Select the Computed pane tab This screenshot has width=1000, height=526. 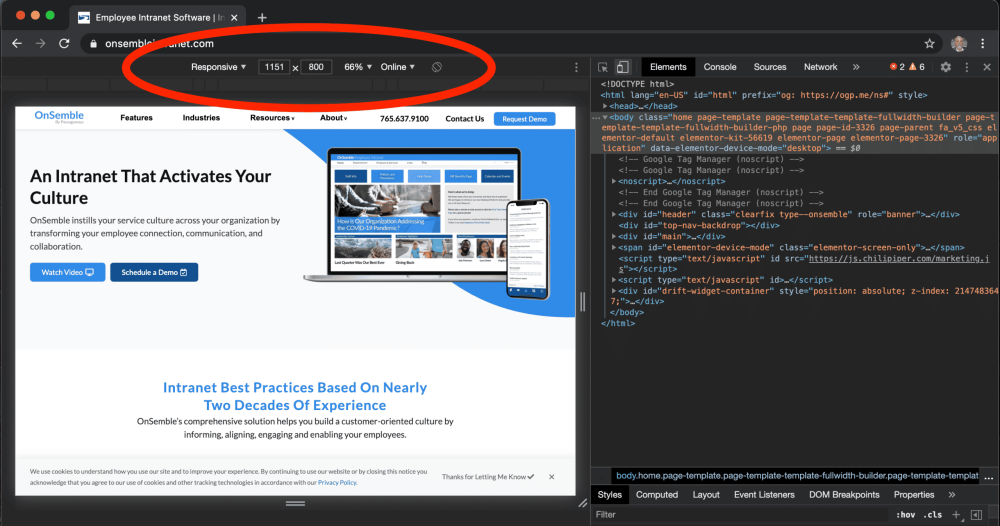[x=657, y=495]
